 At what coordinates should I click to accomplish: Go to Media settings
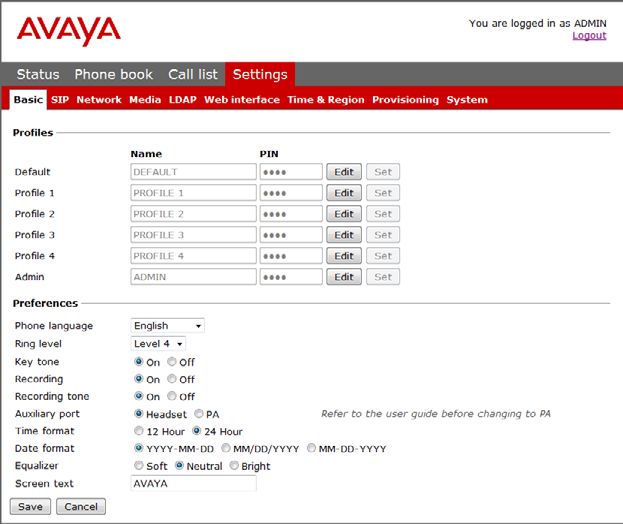(145, 99)
